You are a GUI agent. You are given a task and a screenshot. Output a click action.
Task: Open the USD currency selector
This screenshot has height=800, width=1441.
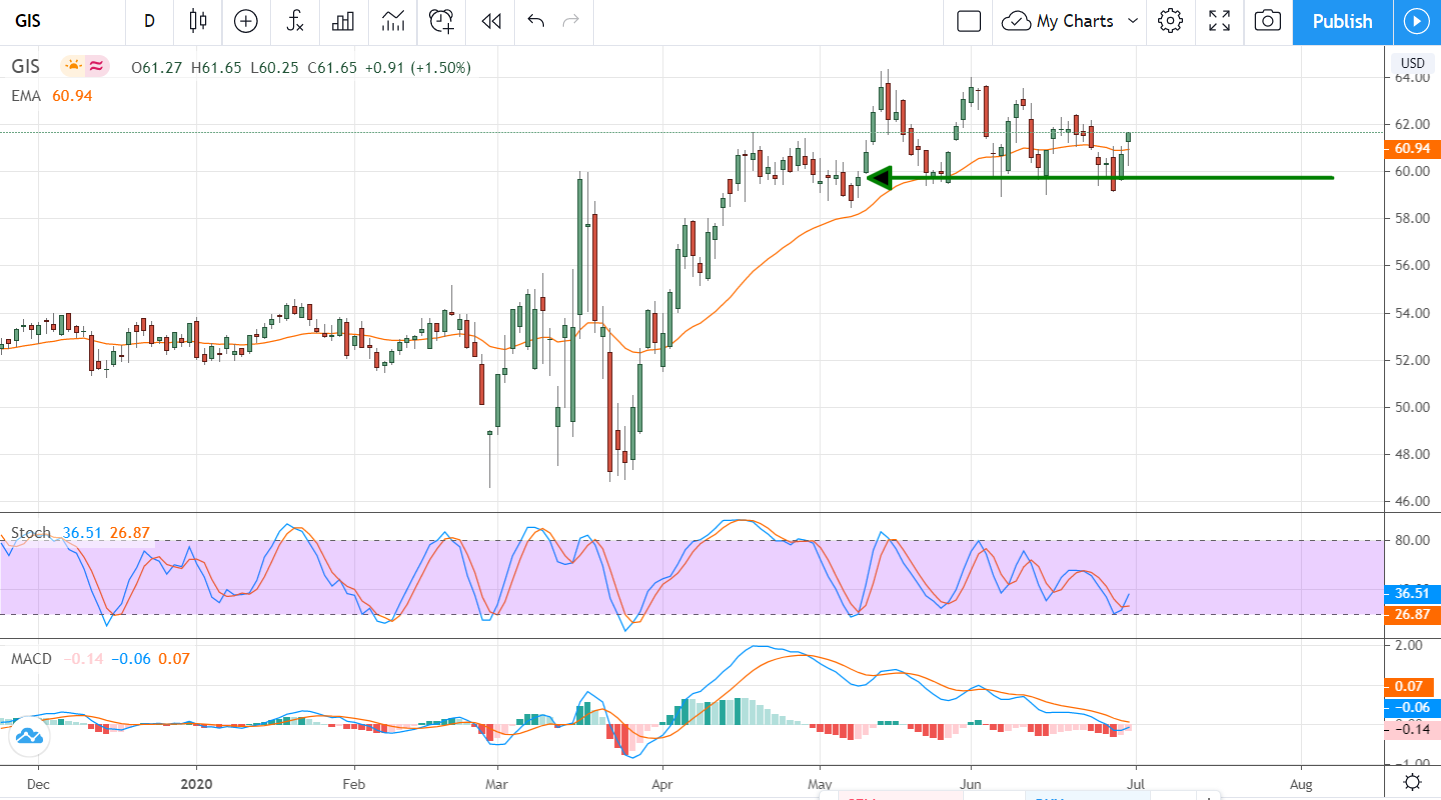coord(1412,63)
